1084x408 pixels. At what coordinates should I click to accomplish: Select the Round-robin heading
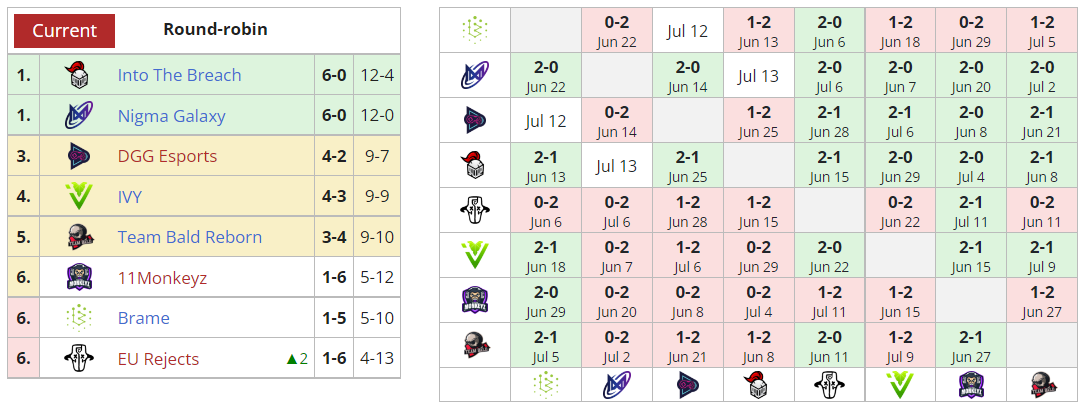(215, 29)
